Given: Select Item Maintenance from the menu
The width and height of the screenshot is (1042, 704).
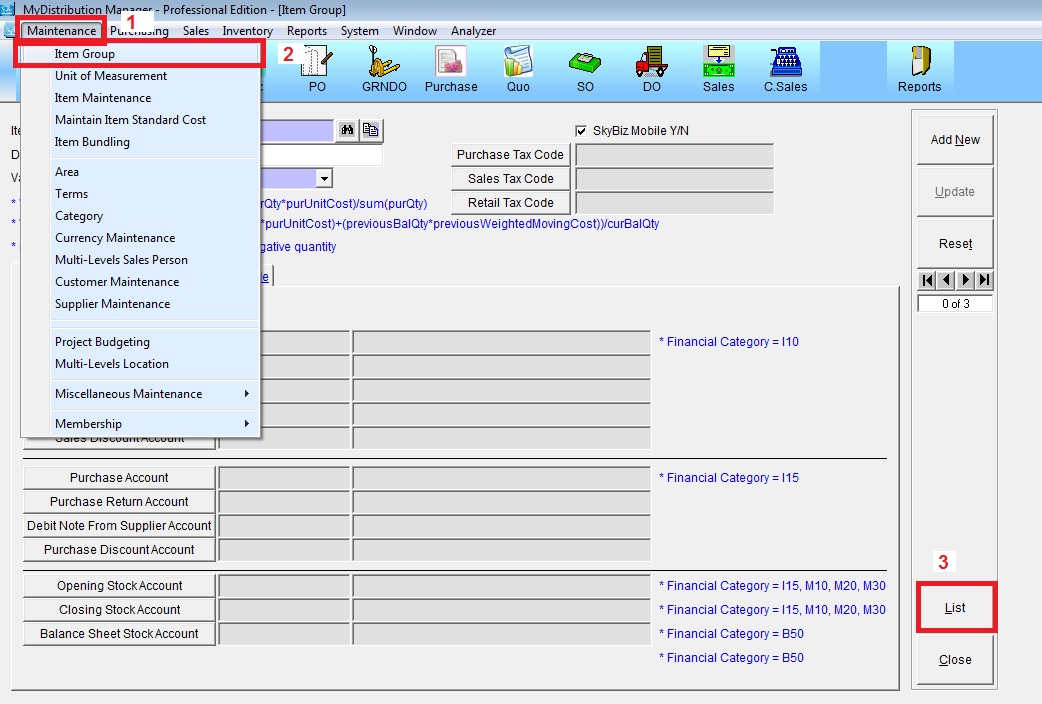Looking at the screenshot, I should [103, 98].
